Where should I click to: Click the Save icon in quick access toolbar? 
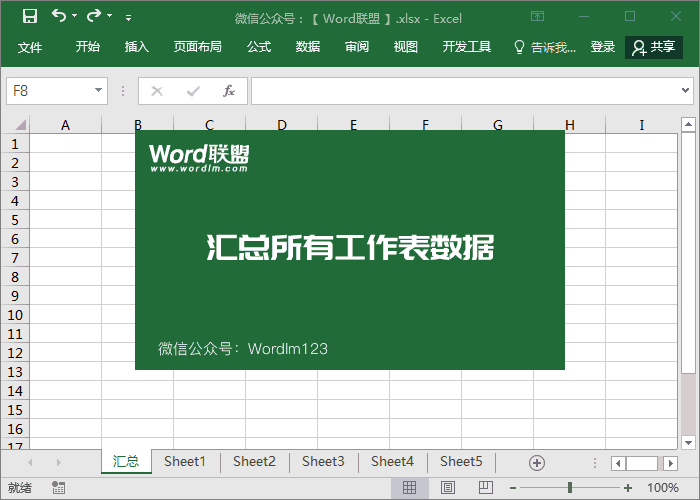(x=30, y=17)
